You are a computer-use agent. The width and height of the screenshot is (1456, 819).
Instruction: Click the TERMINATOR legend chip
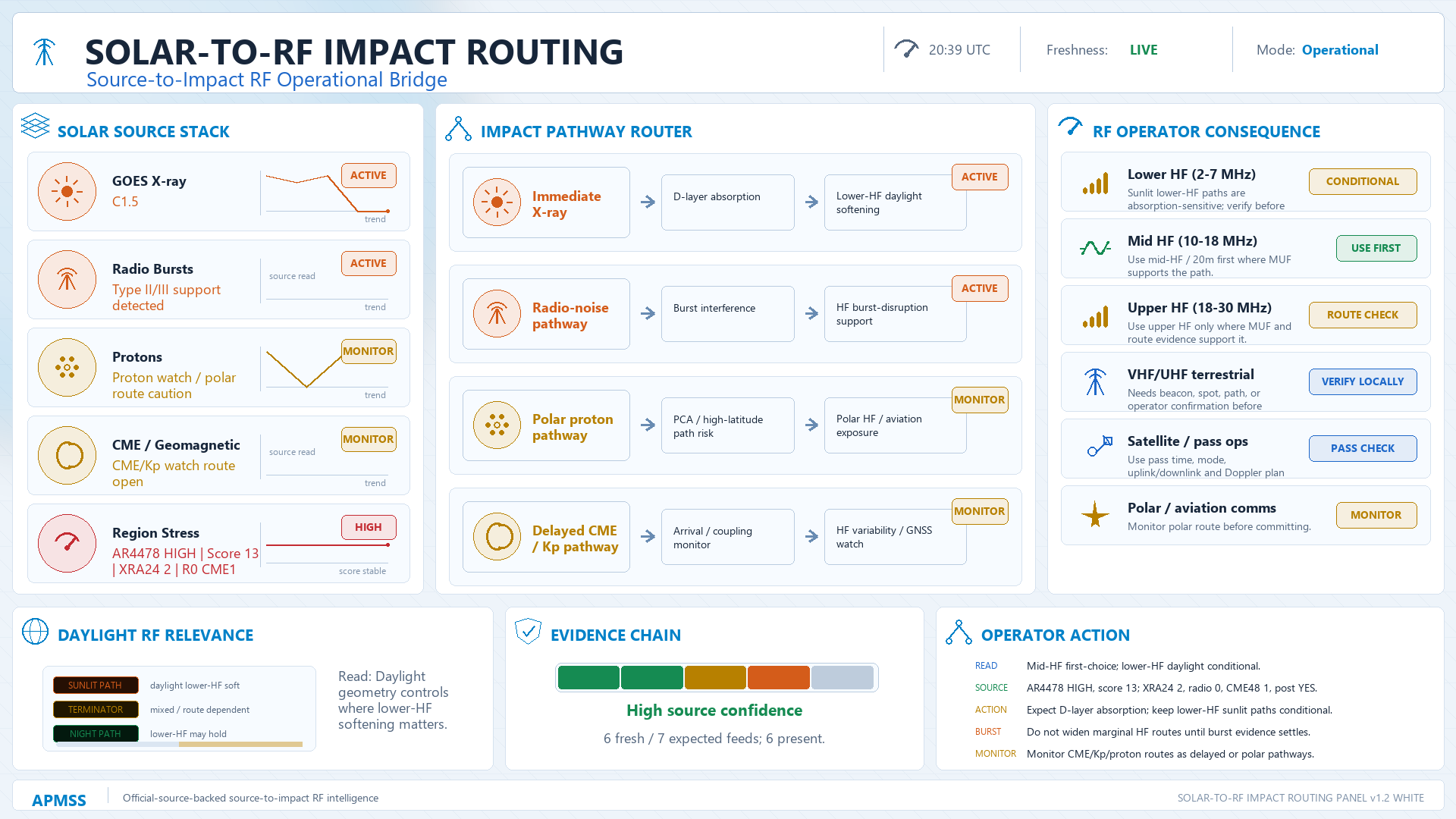96,709
